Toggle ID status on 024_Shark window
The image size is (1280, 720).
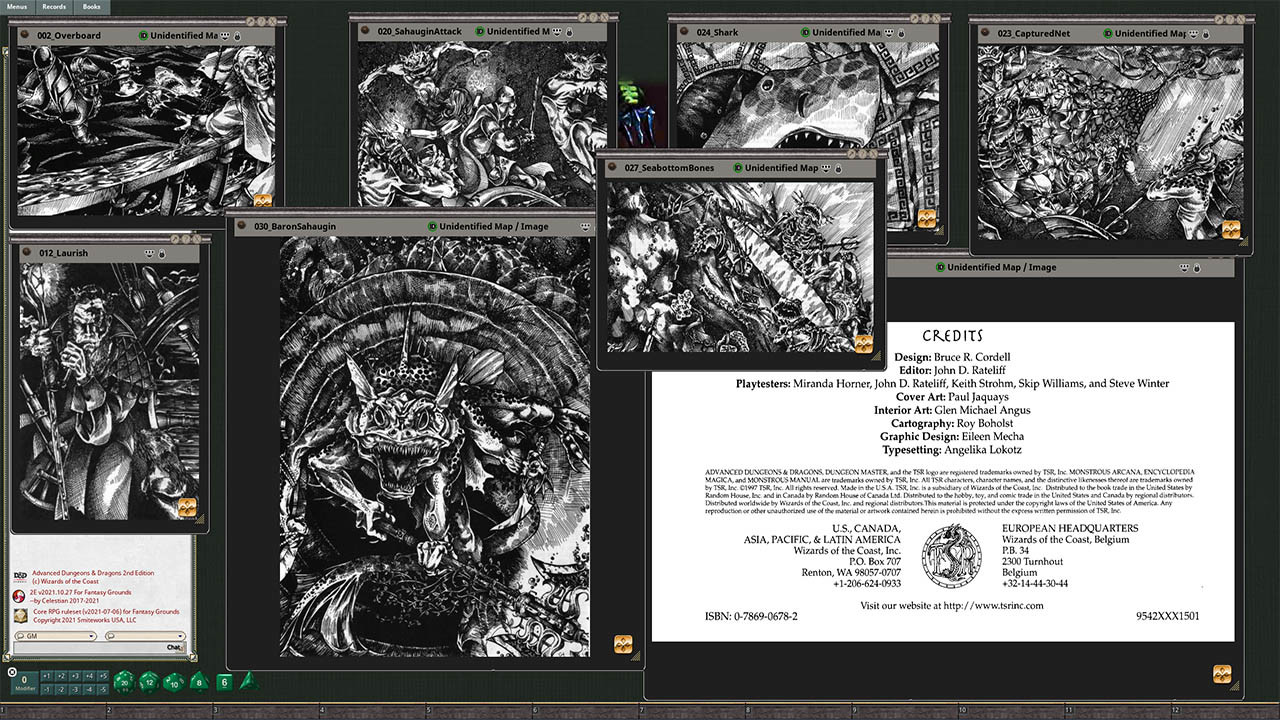[803, 33]
